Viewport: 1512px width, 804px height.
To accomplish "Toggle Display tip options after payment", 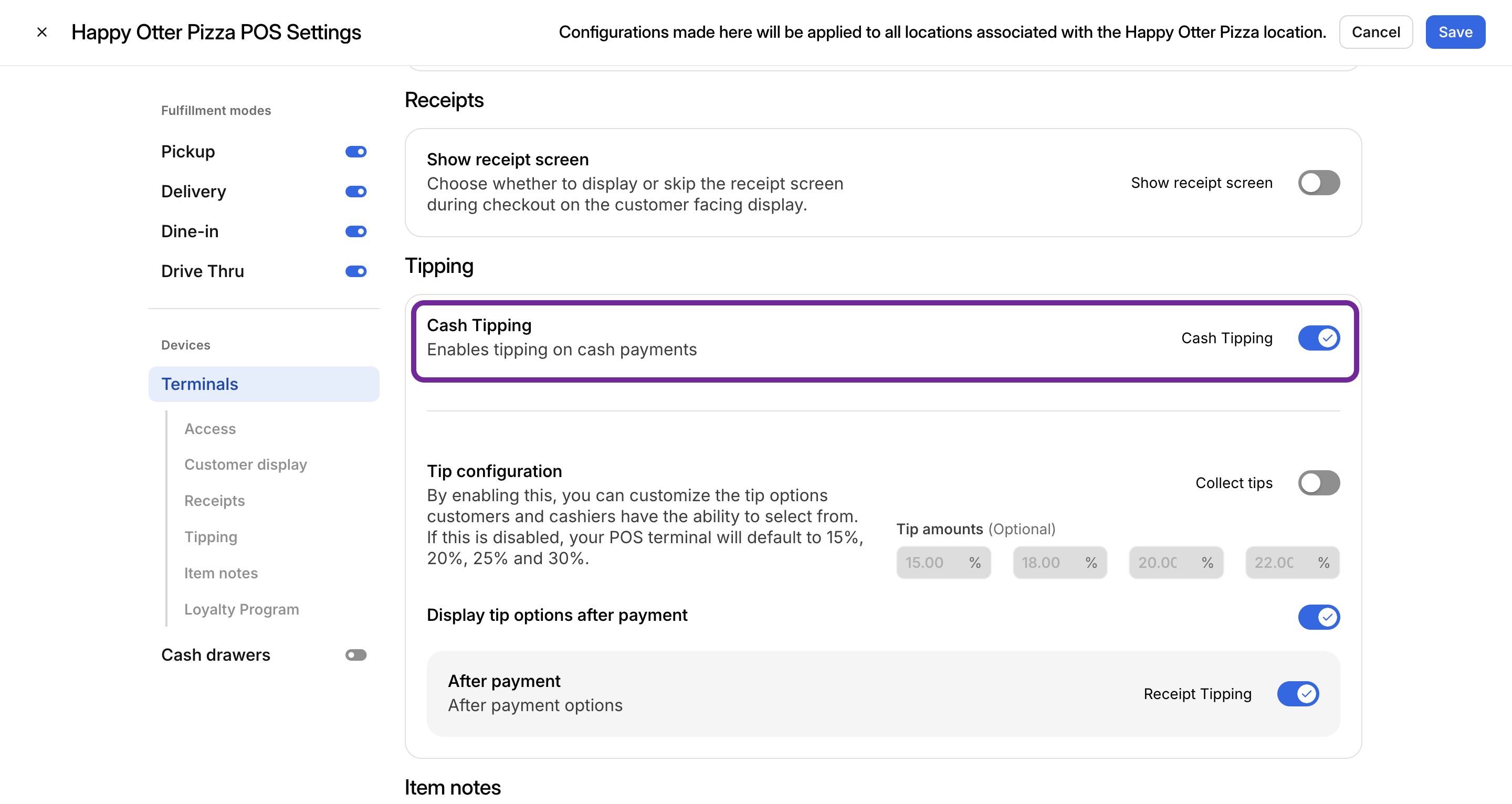I will coord(1319,617).
